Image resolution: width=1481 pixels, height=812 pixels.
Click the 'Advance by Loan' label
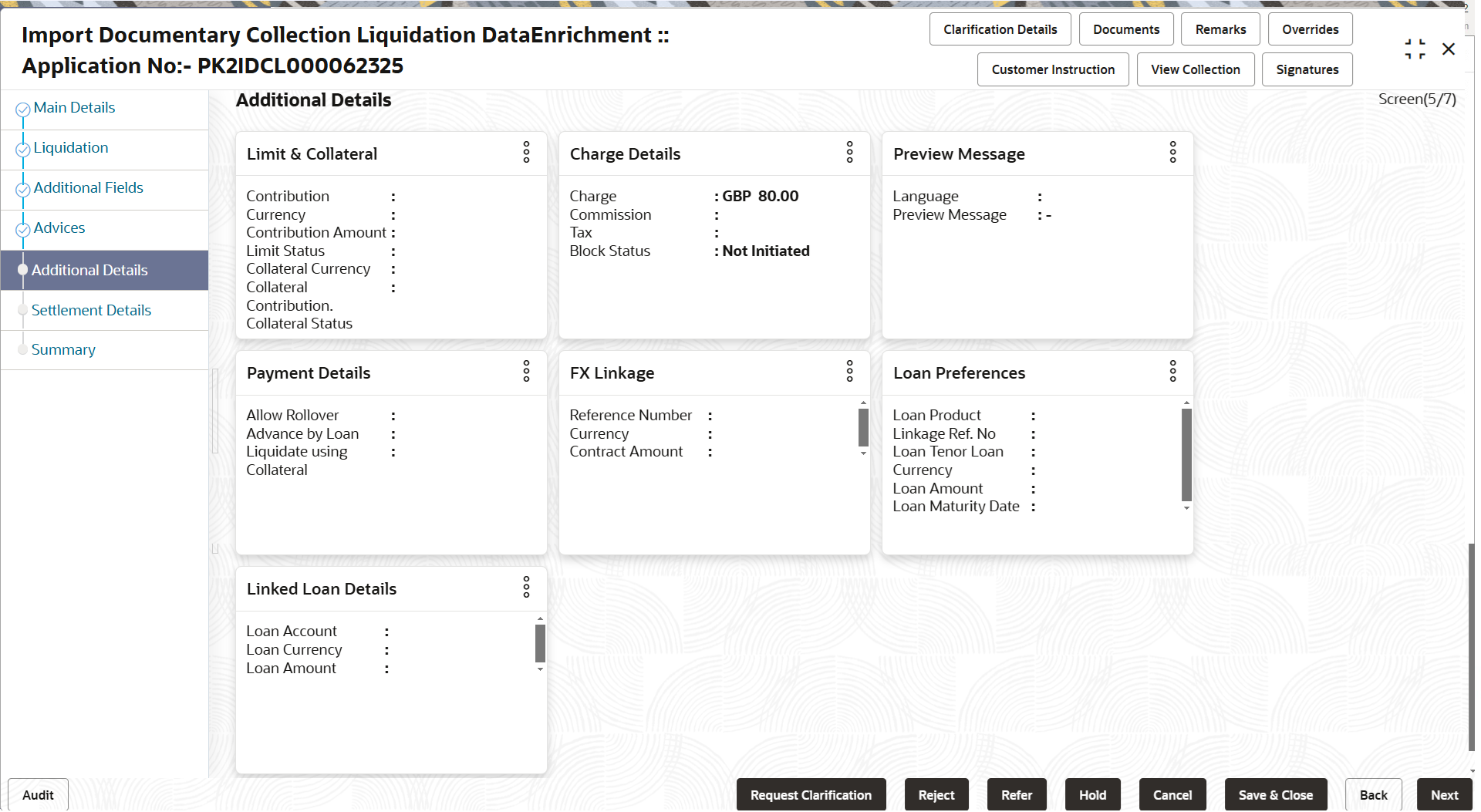302,434
